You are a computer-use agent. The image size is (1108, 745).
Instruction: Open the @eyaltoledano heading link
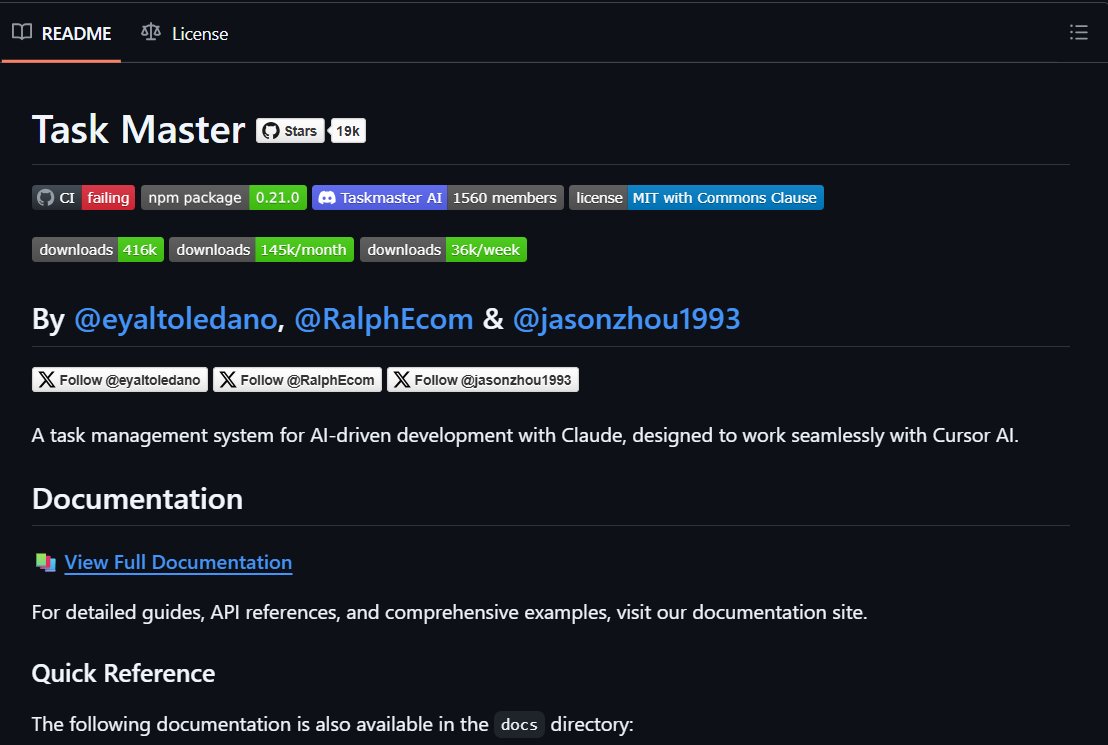[x=175, y=319]
